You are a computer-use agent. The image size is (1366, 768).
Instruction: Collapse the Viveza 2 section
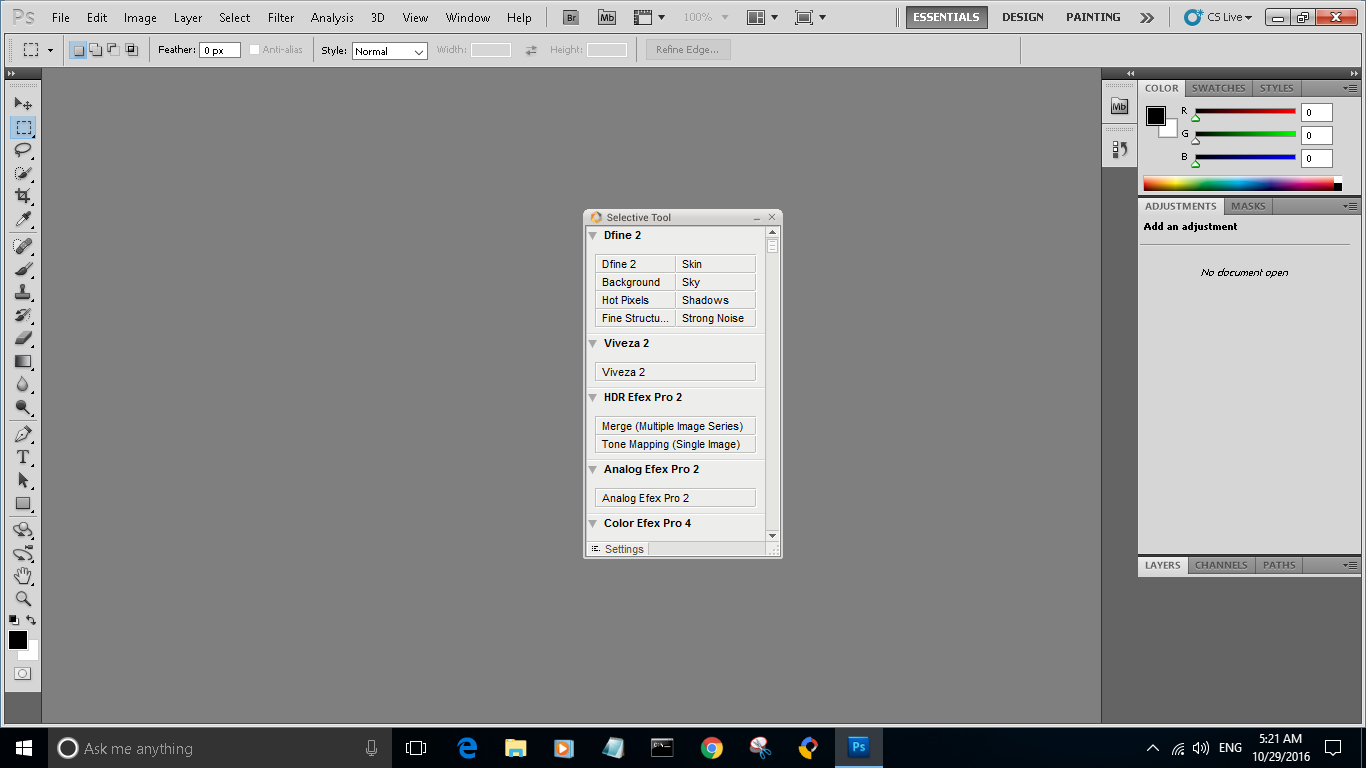593,344
